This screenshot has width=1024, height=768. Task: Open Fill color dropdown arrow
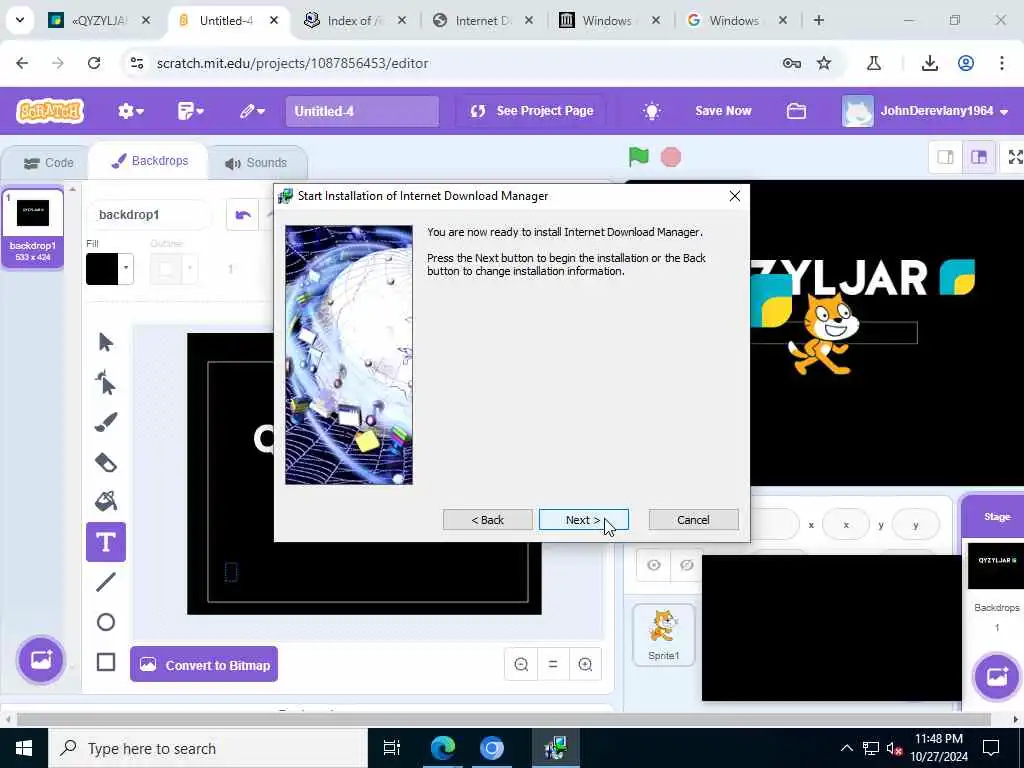coord(125,268)
